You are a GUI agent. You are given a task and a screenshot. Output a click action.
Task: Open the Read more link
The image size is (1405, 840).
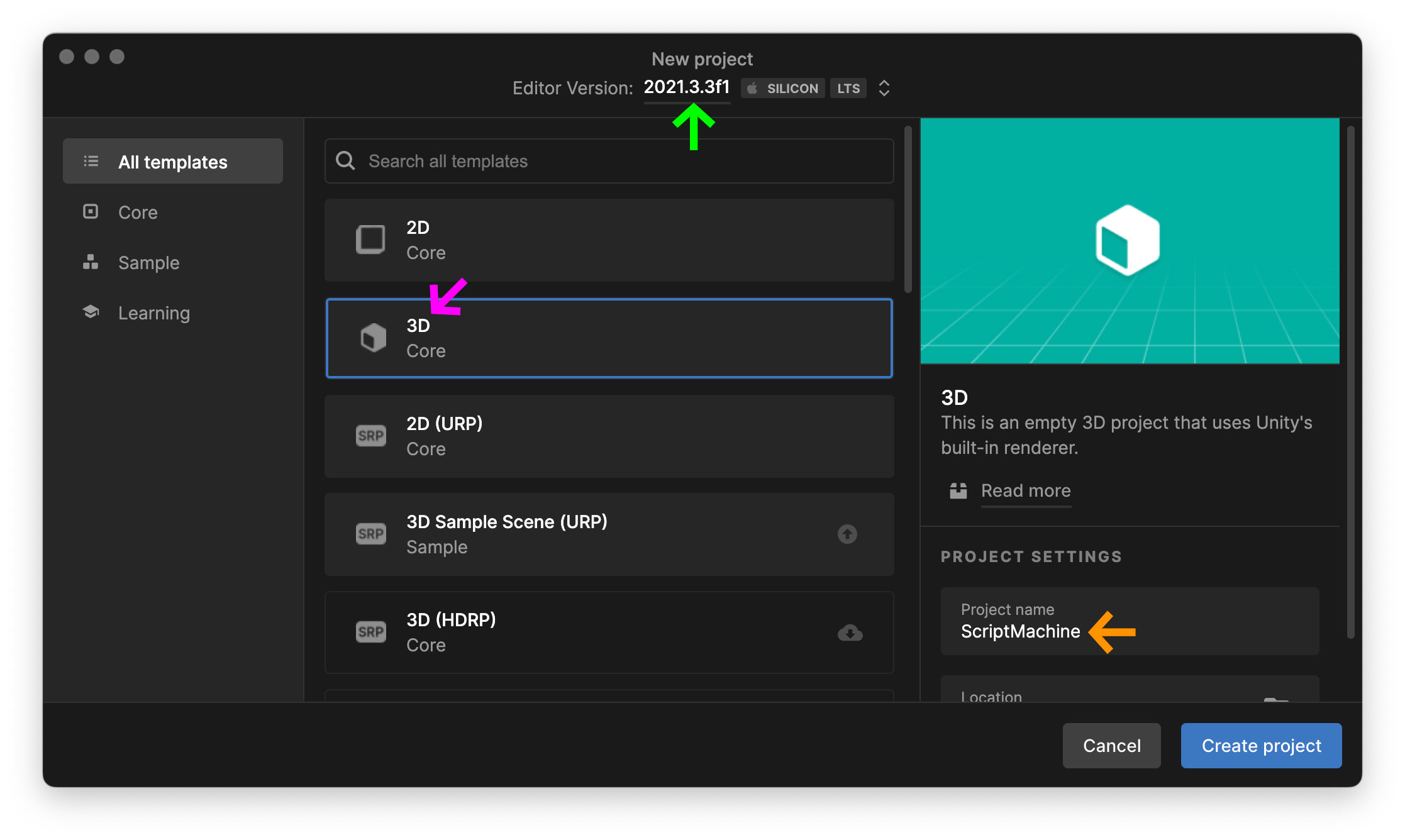tap(1025, 490)
